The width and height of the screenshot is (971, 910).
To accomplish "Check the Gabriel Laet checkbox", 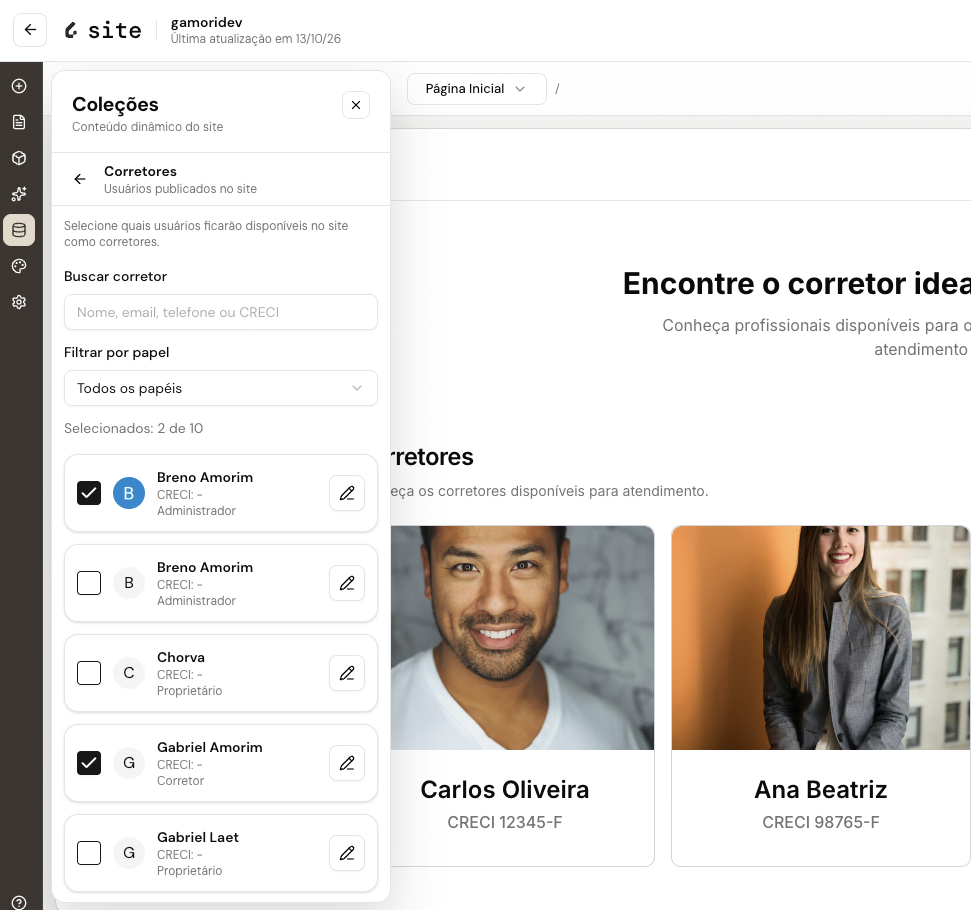I will click(x=89, y=853).
